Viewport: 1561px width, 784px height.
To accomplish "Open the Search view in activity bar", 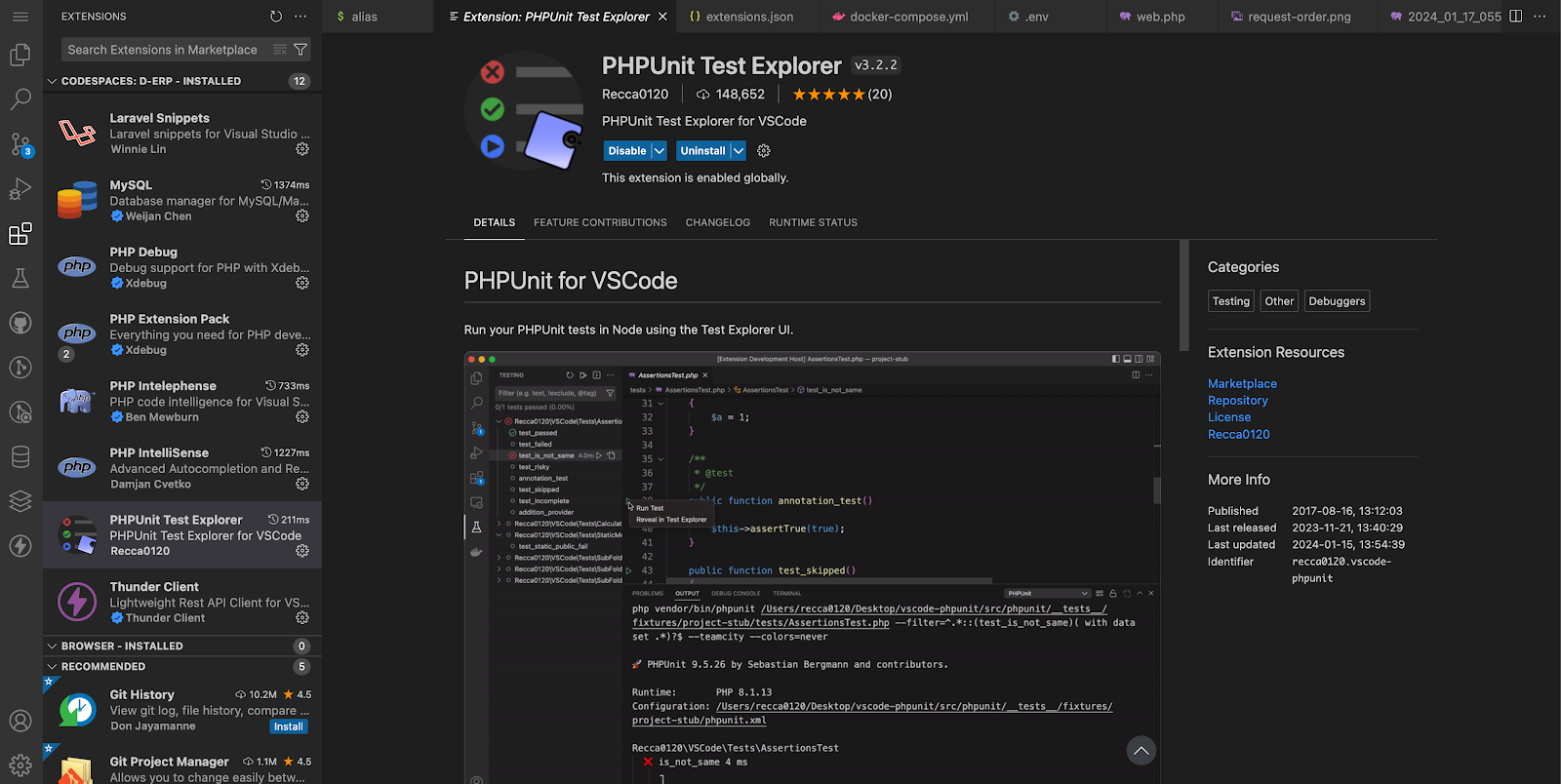I will point(20,99).
